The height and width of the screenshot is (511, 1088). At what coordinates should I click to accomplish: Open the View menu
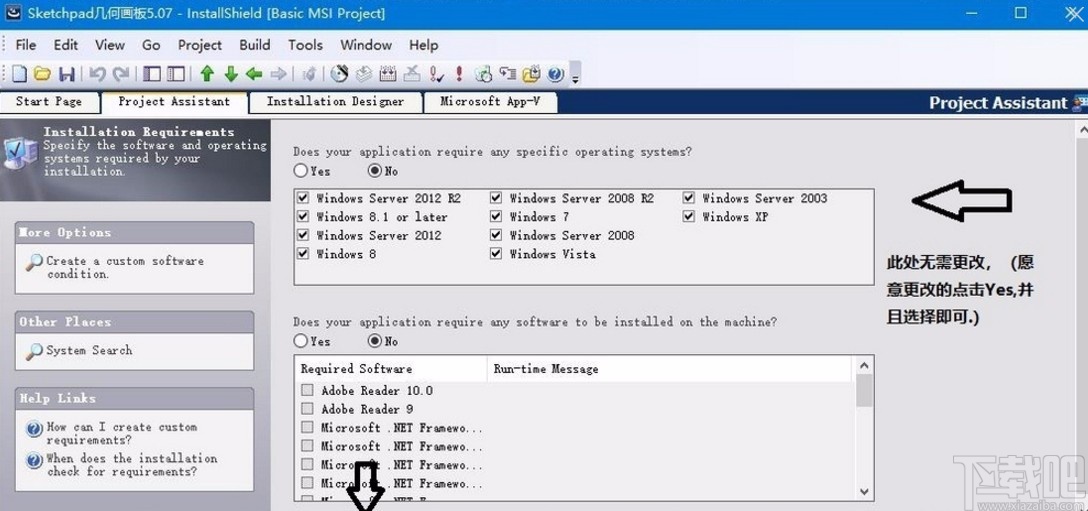click(110, 45)
